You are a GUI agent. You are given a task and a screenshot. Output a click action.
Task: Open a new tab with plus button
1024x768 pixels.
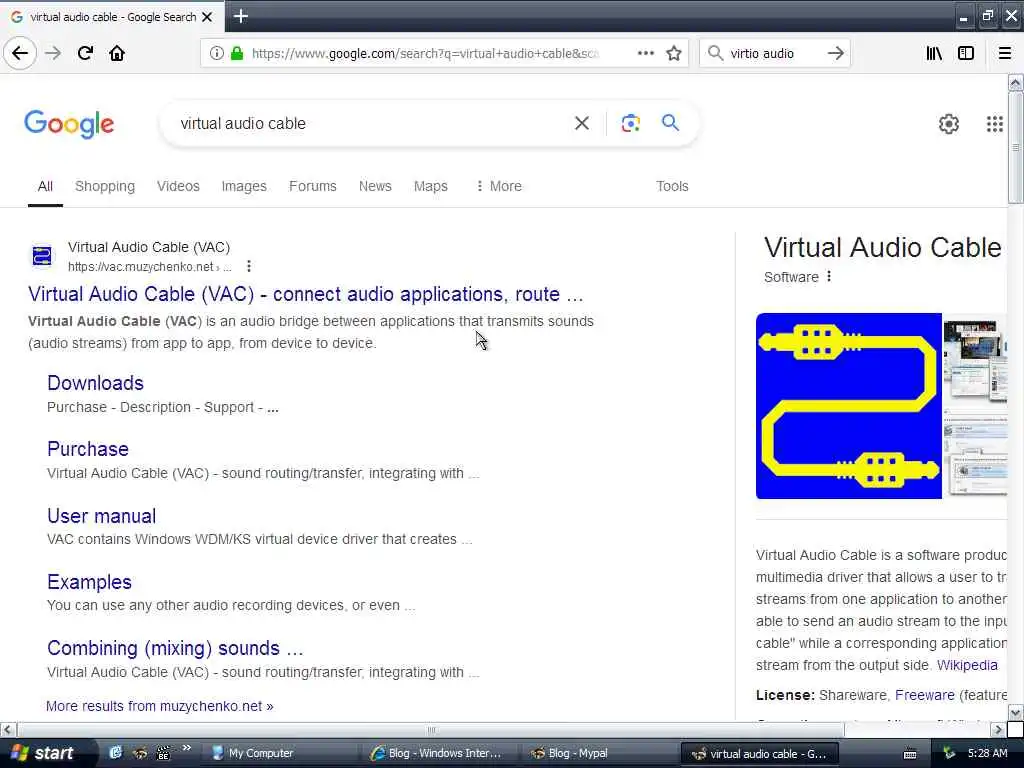point(240,16)
